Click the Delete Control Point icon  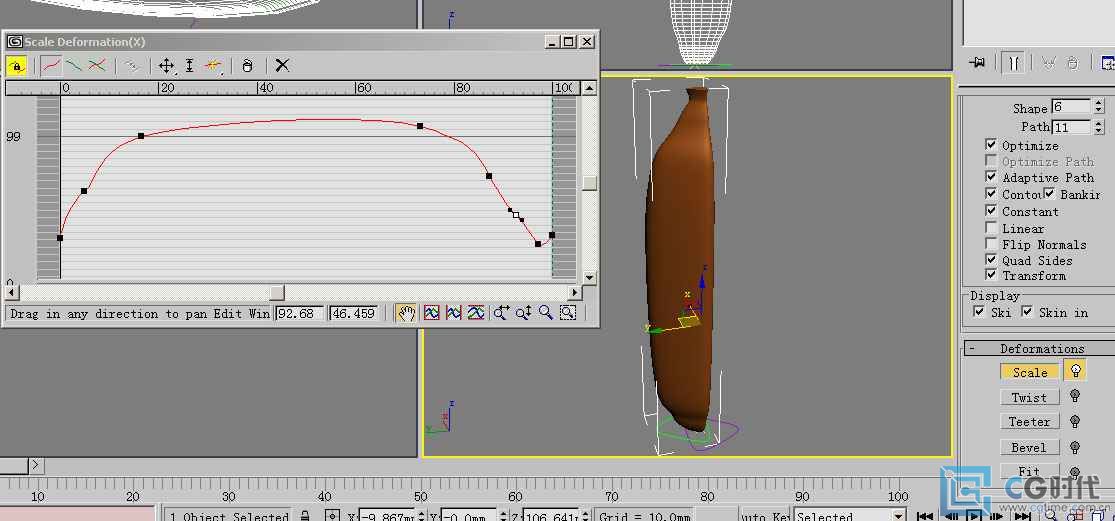247,66
